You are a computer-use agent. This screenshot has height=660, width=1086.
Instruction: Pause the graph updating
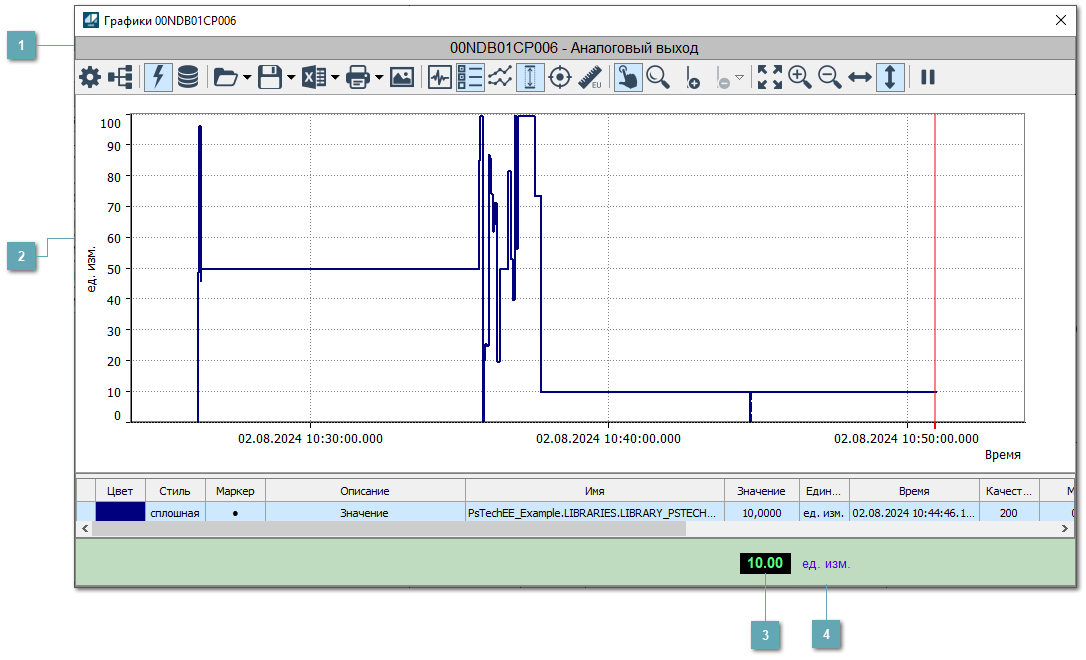click(928, 77)
